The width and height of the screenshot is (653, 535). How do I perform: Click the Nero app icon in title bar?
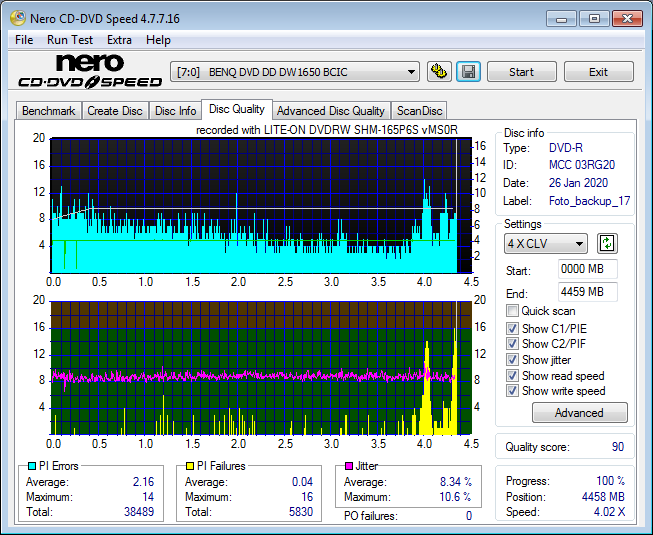click(18, 18)
